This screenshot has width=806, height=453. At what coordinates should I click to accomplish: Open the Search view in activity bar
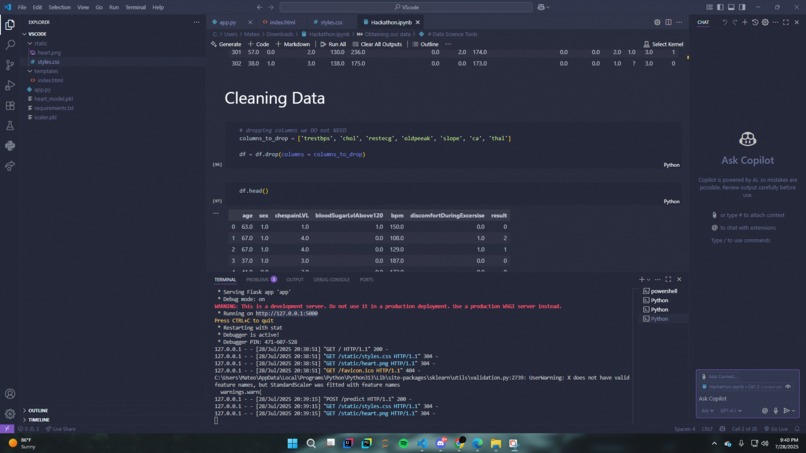click(10, 45)
